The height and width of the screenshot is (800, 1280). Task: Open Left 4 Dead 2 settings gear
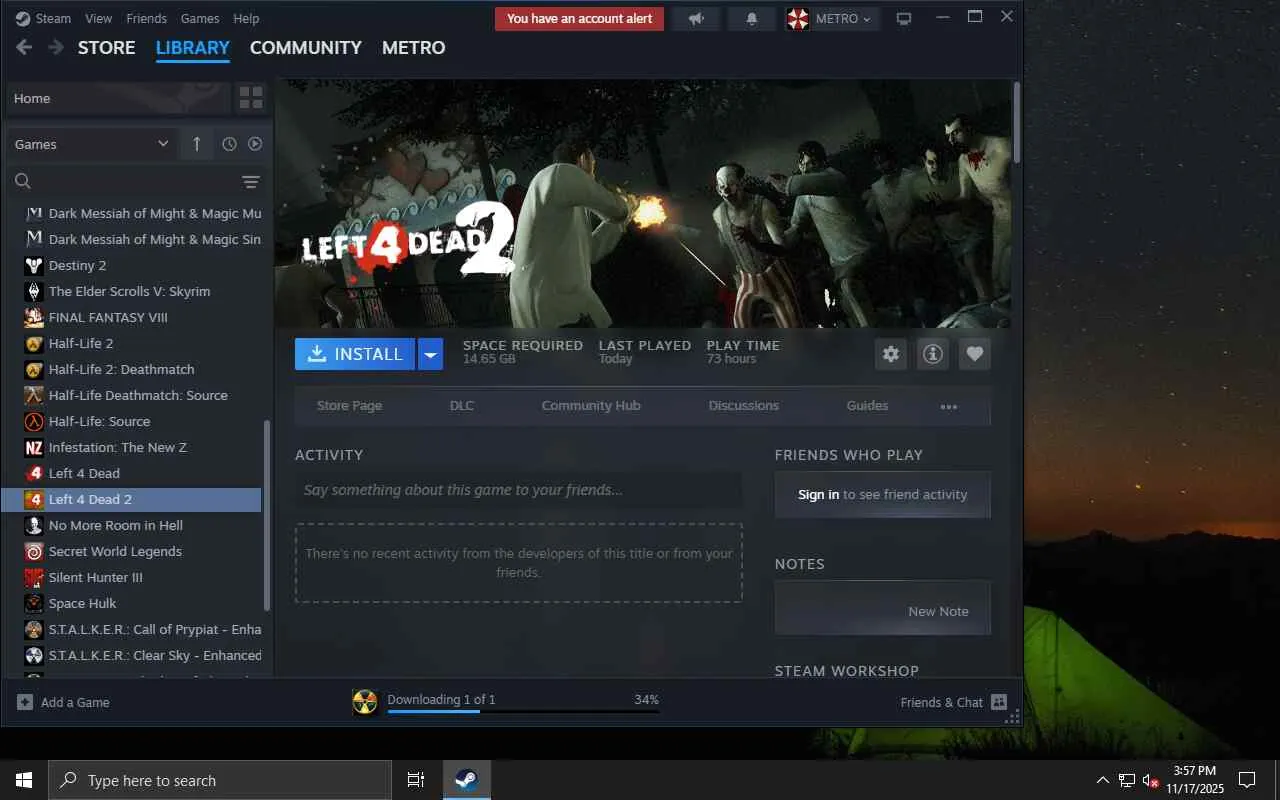[891, 354]
